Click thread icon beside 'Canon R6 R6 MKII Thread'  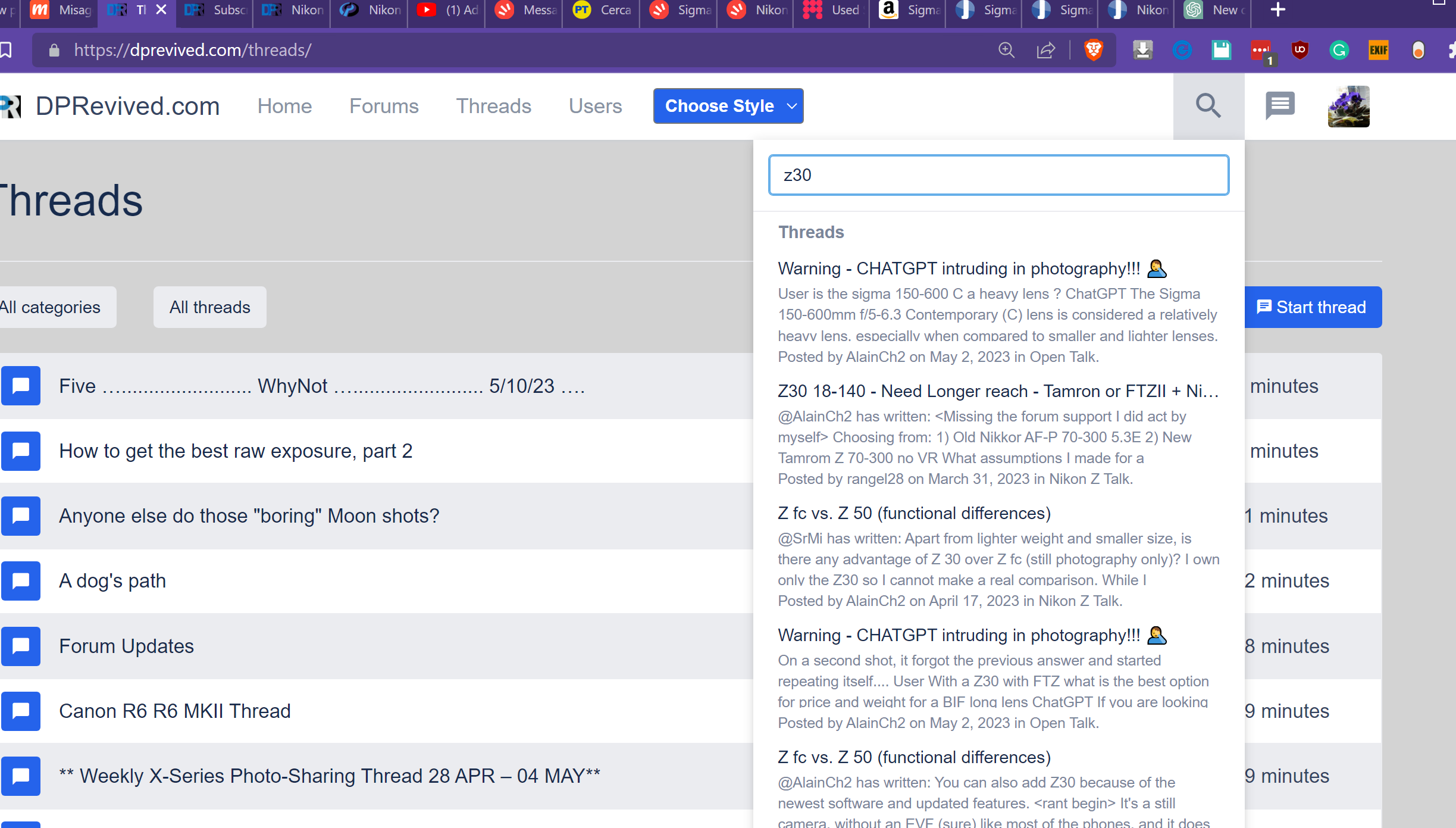point(21,711)
